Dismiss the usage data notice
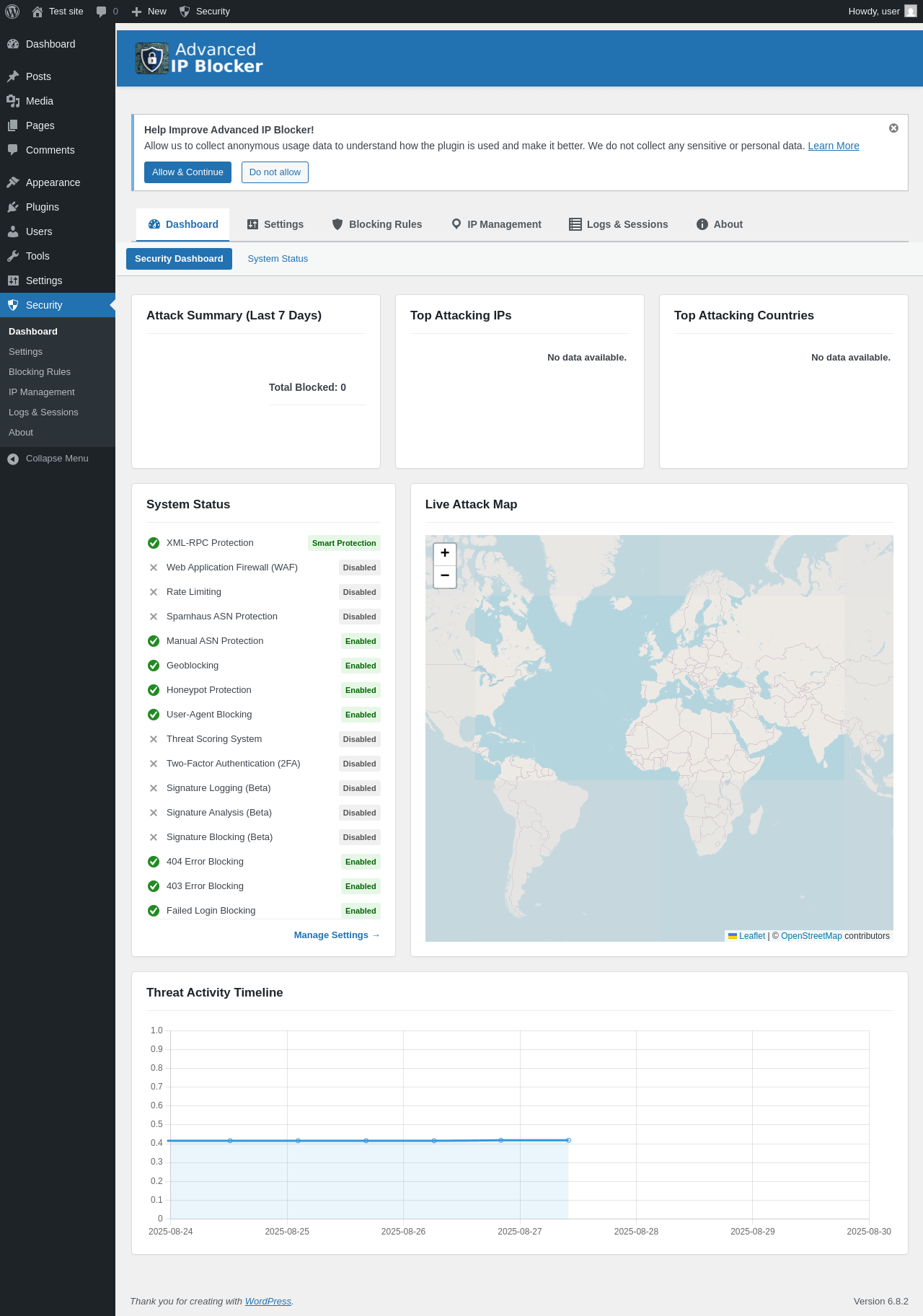Screen dimensions: 923x1316 point(893,128)
